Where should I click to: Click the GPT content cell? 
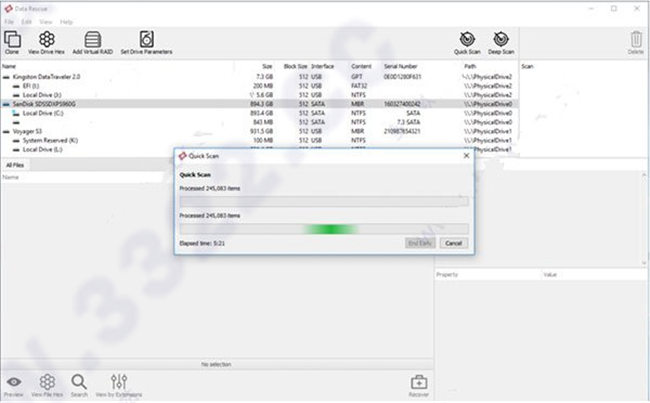(x=357, y=77)
